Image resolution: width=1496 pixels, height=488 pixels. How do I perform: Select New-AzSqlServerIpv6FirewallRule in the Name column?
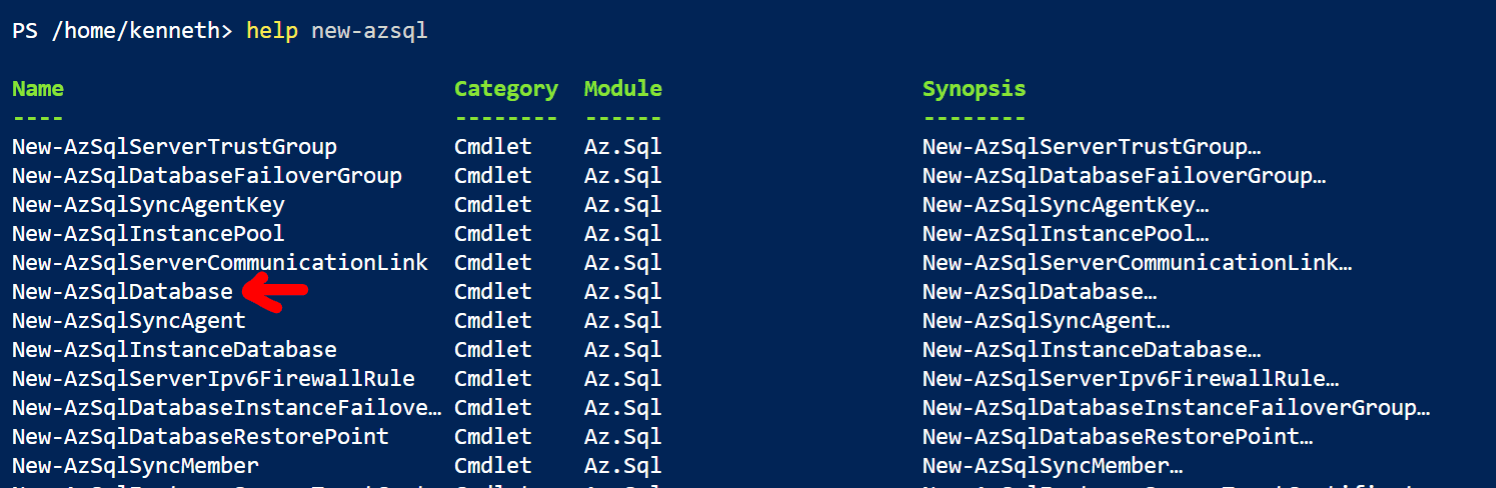tap(213, 379)
